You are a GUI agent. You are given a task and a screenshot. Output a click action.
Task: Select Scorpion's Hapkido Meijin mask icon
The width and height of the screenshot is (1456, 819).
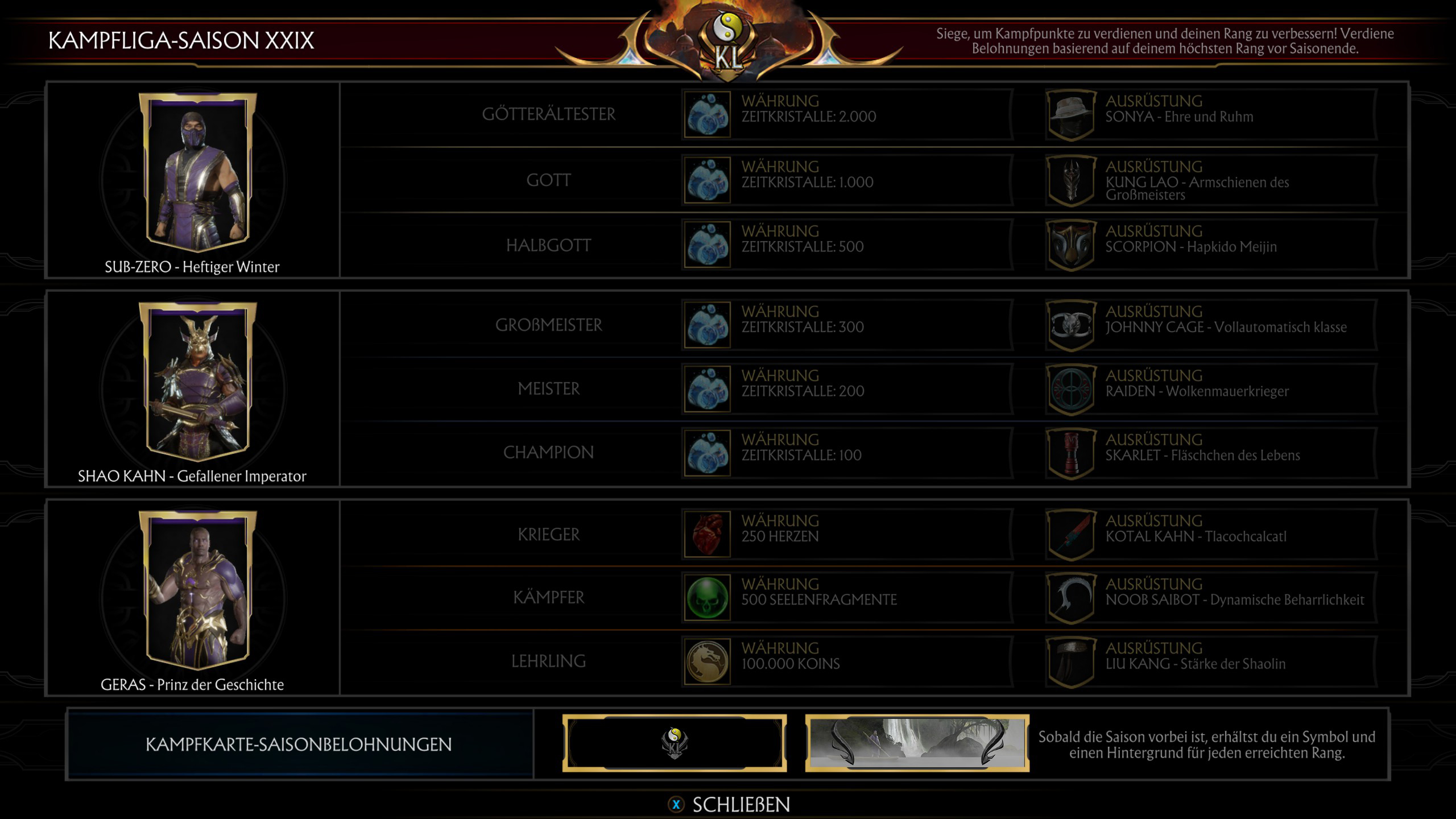tap(1072, 245)
